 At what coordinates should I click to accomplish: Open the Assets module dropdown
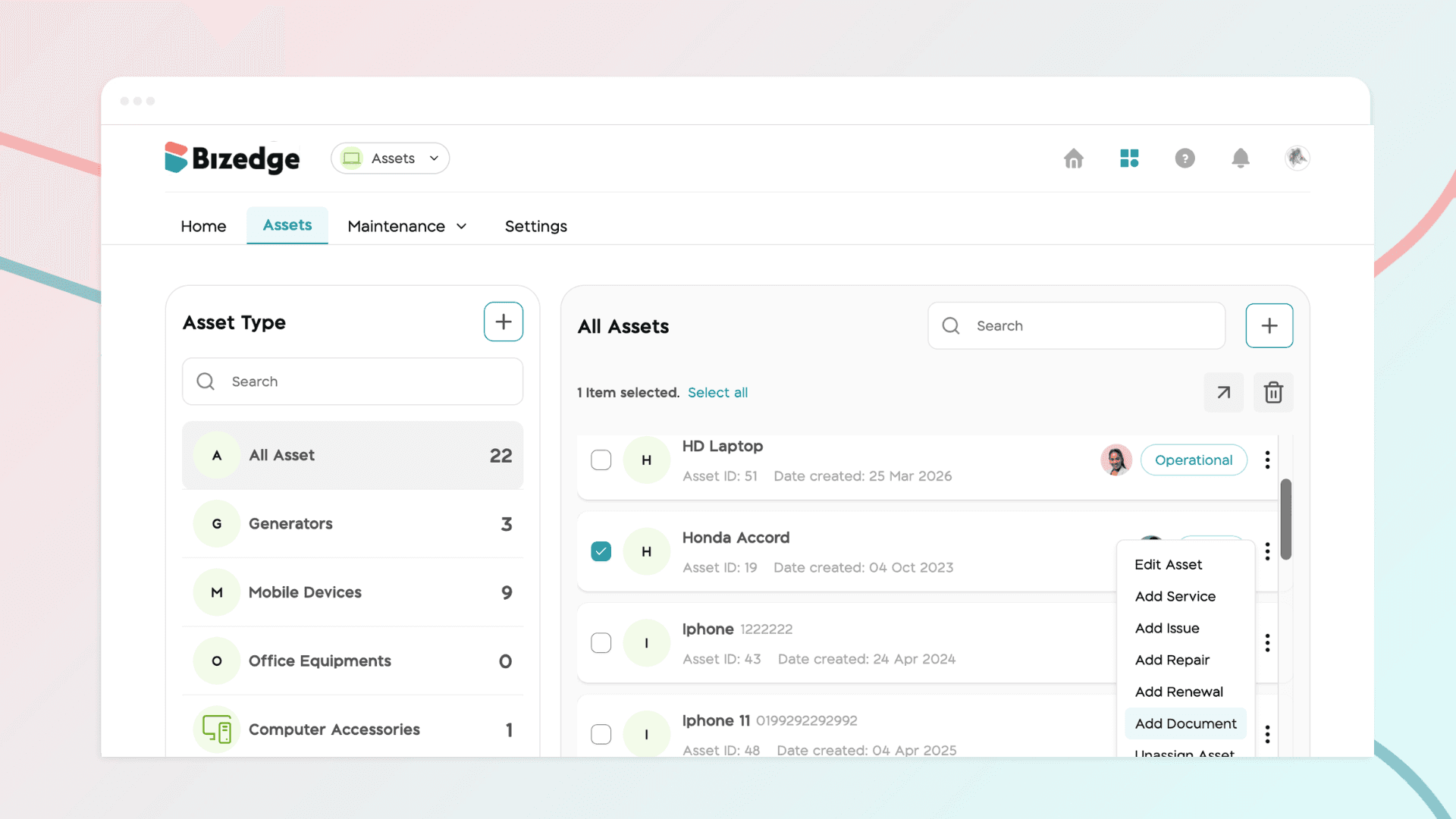coord(391,158)
